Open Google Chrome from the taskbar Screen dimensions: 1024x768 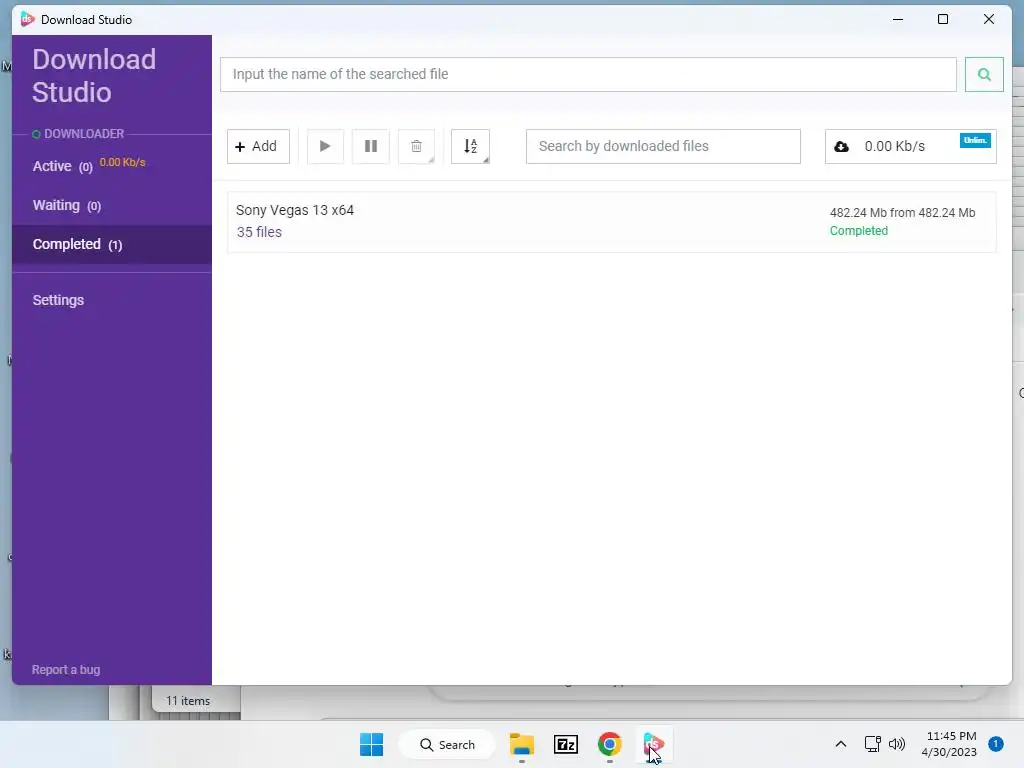[609, 744]
